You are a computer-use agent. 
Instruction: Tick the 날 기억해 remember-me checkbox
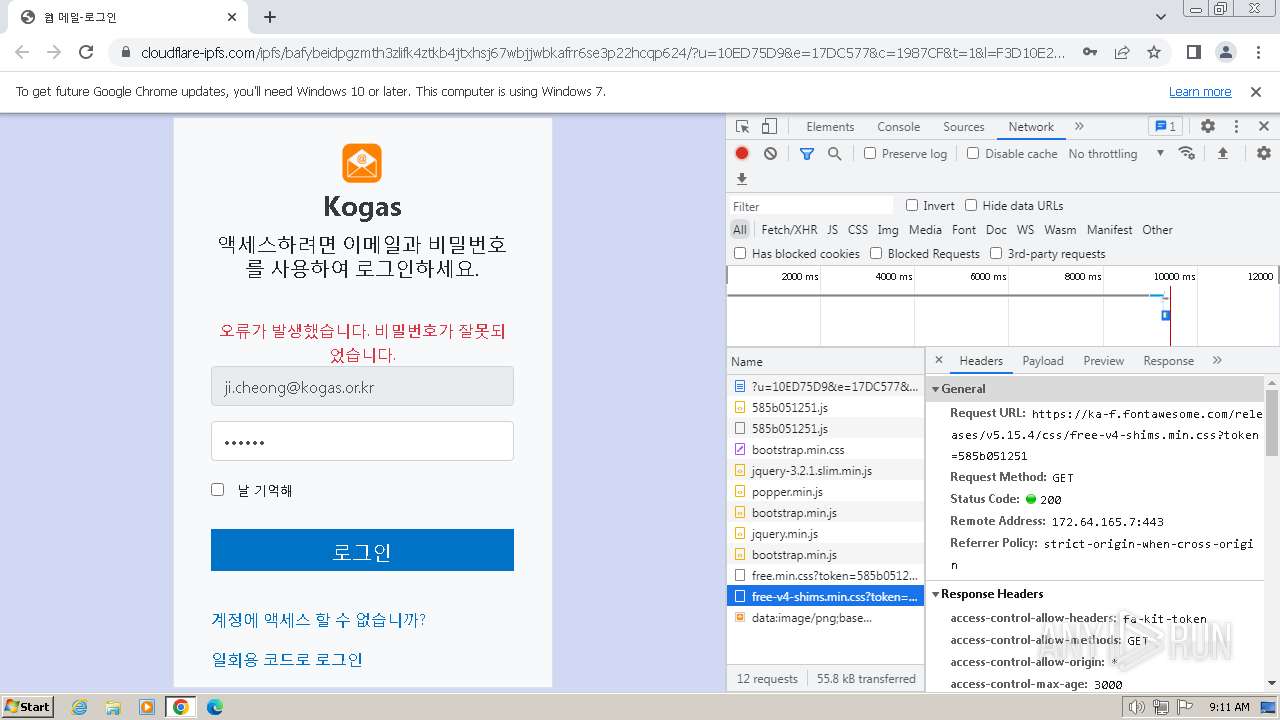pyautogui.click(x=217, y=489)
